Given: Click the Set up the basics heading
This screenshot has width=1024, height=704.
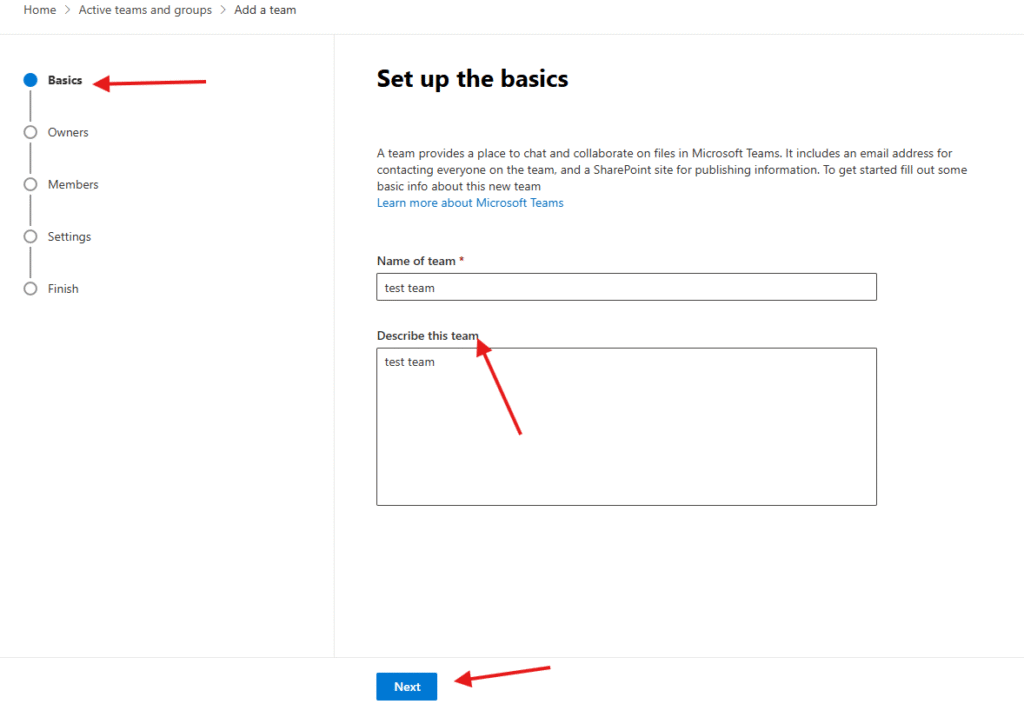Looking at the screenshot, I should (x=472, y=79).
